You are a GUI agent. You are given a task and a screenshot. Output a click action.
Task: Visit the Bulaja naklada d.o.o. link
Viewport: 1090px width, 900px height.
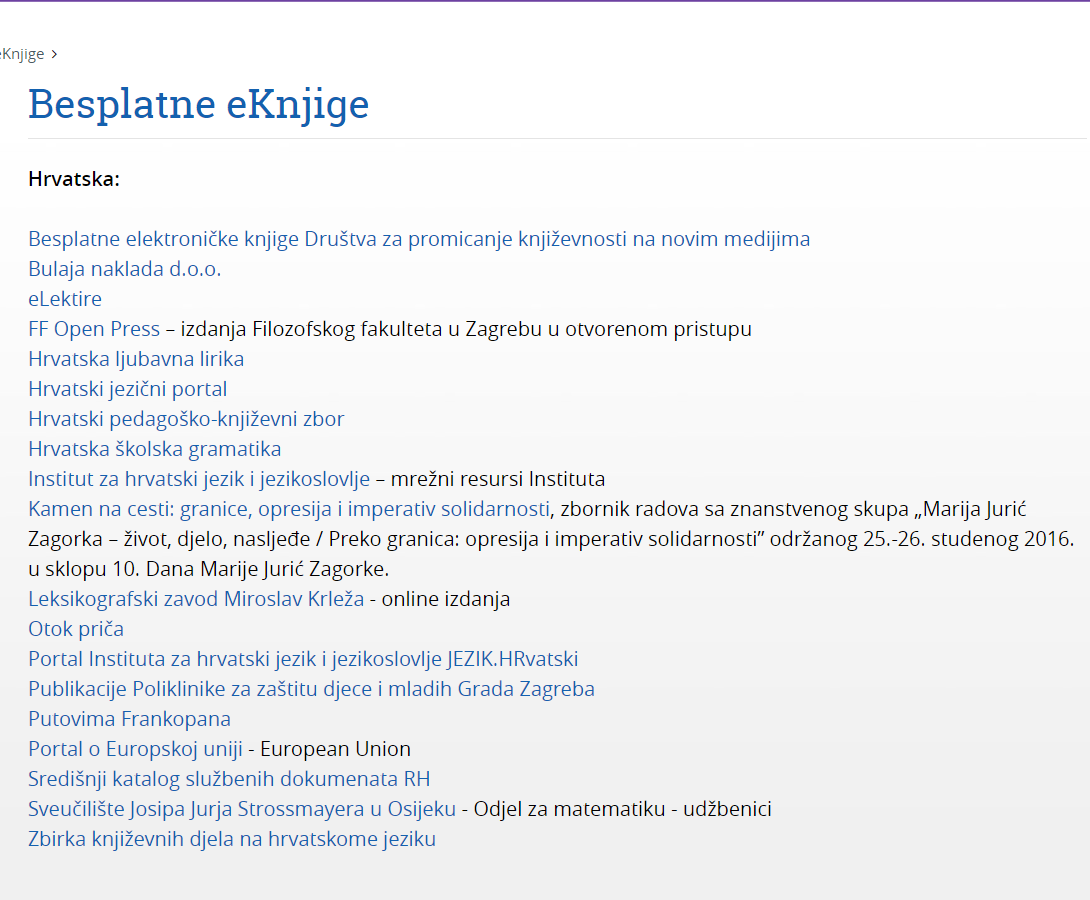[x=124, y=269]
